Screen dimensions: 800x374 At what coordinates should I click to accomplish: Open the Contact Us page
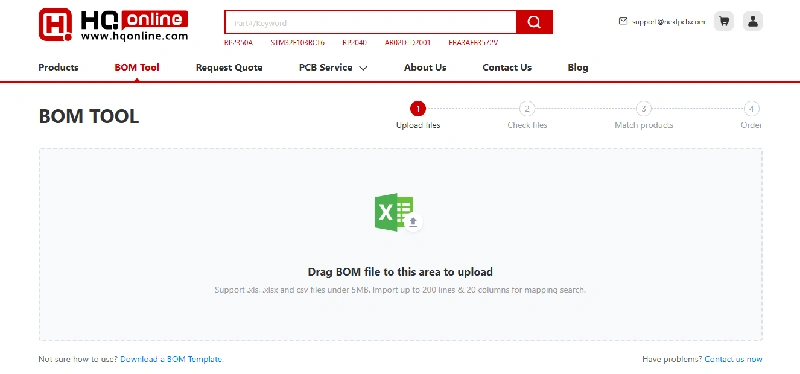coord(507,67)
